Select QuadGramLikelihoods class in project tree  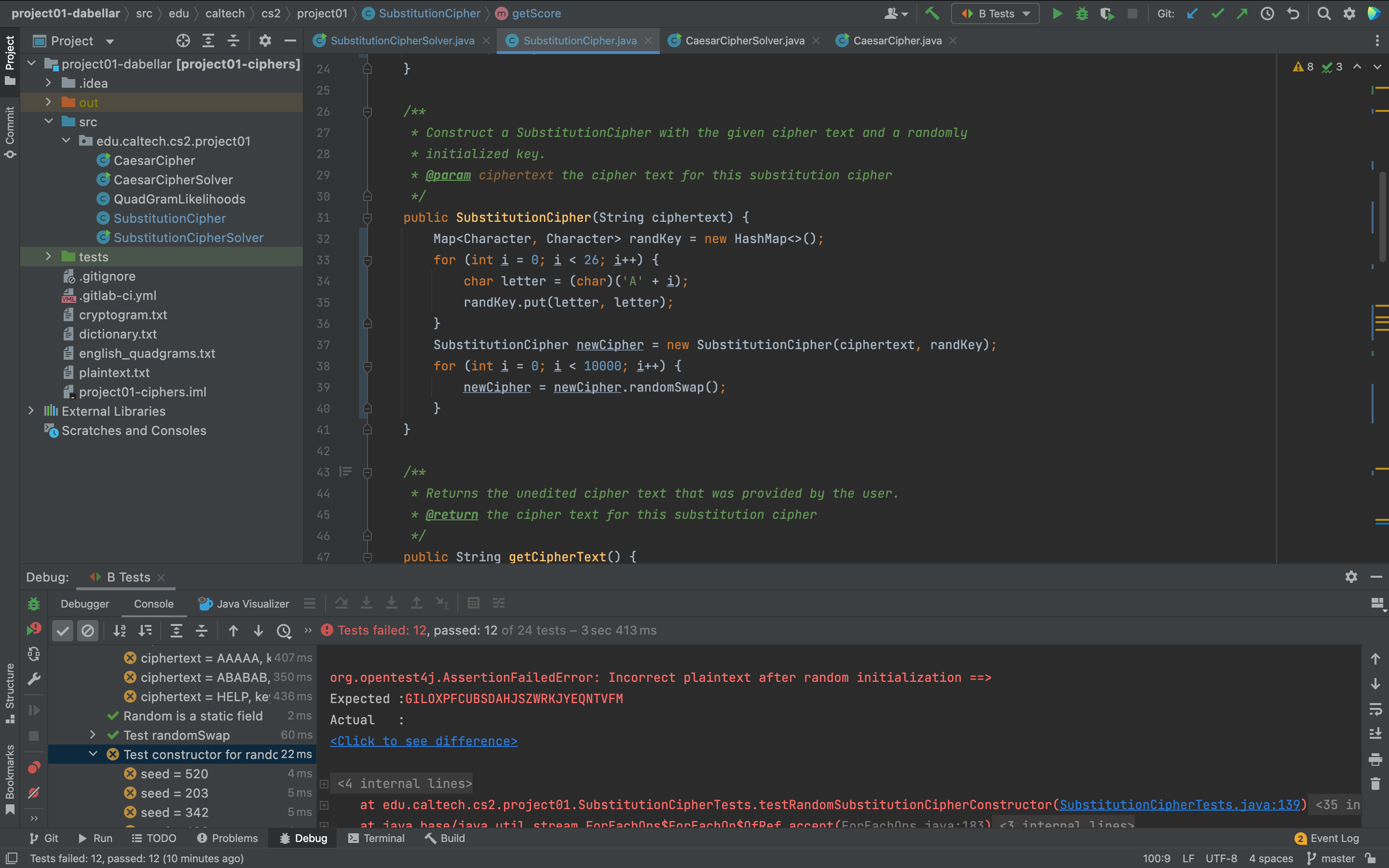pyautogui.click(x=179, y=199)
